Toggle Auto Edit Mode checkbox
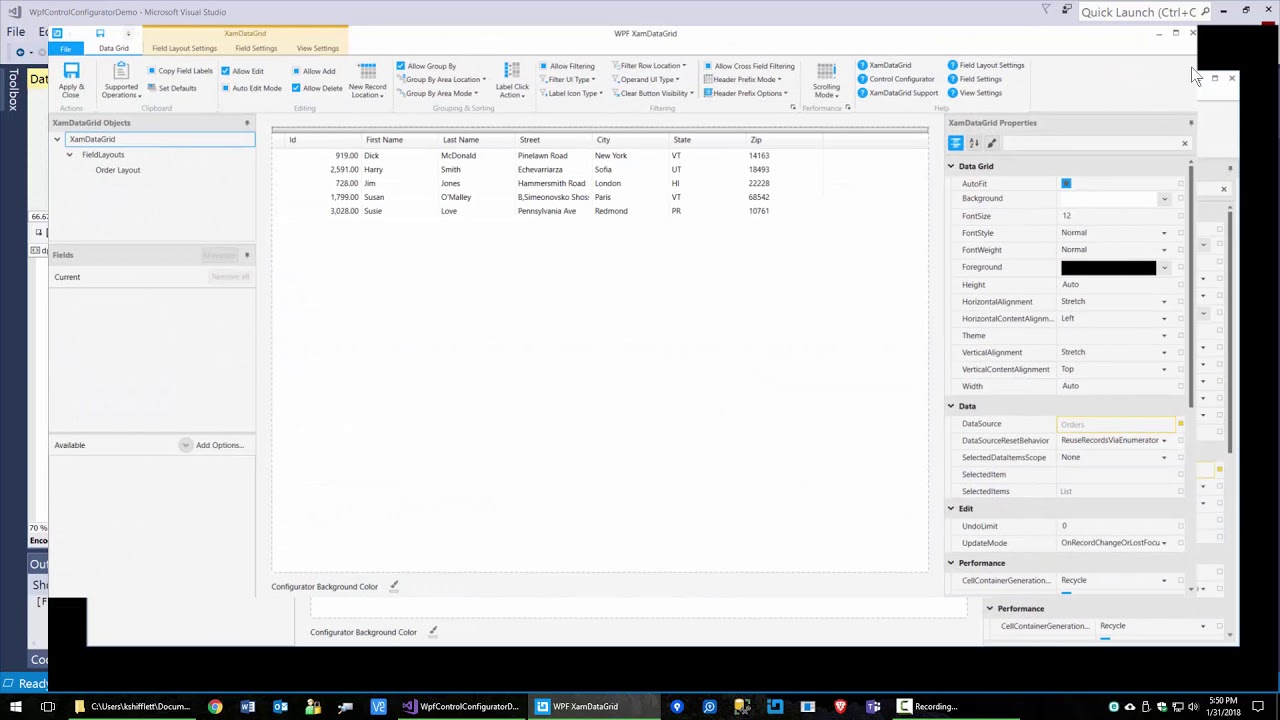Image resolution: width=1280 pixels, height=720 pixels. 225,88
